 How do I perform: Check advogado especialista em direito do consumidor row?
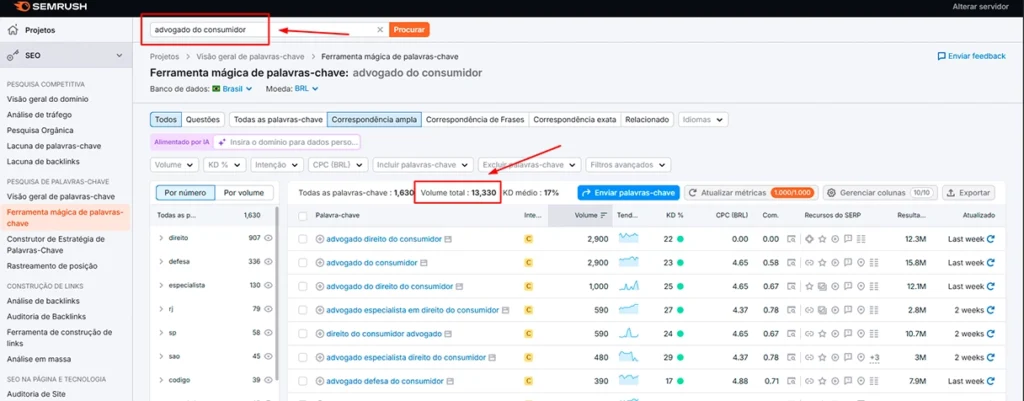coord(302,310)
